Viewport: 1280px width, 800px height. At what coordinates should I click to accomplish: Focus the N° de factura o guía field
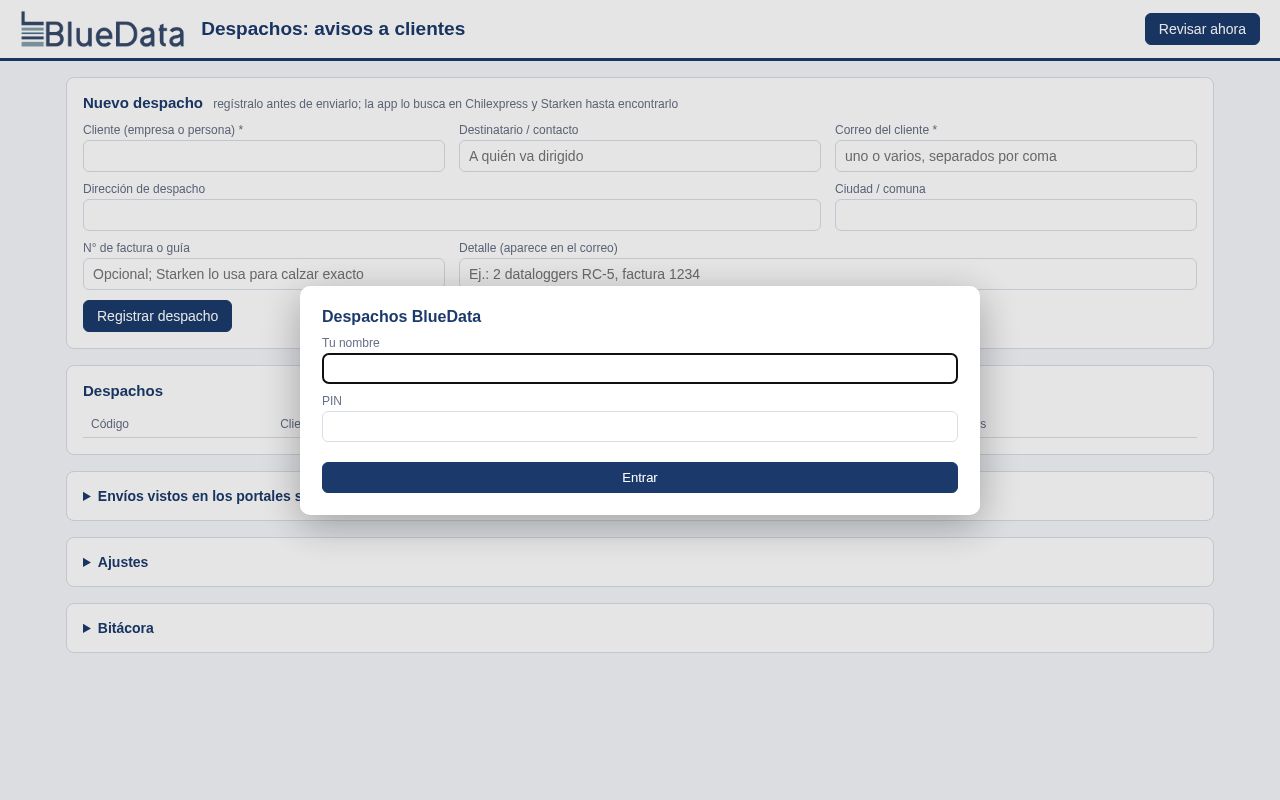[x=264, y=274]
